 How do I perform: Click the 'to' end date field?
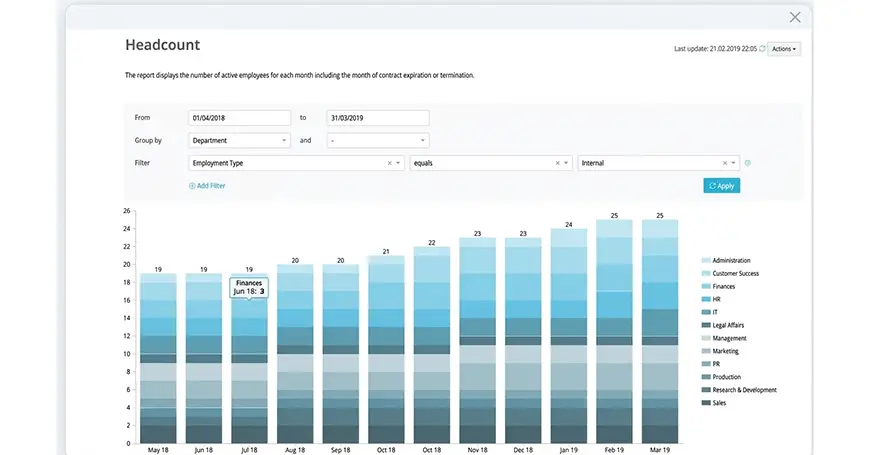378,118
